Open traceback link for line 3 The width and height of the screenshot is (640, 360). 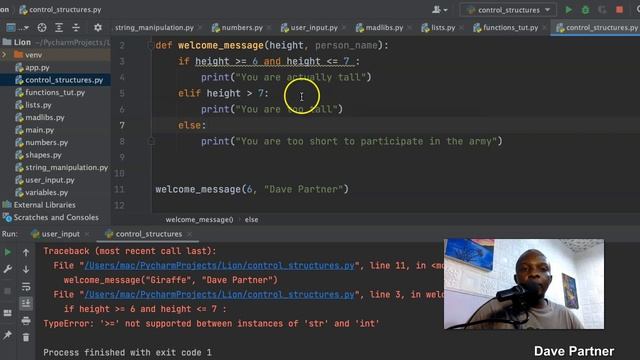pos(219,295)
